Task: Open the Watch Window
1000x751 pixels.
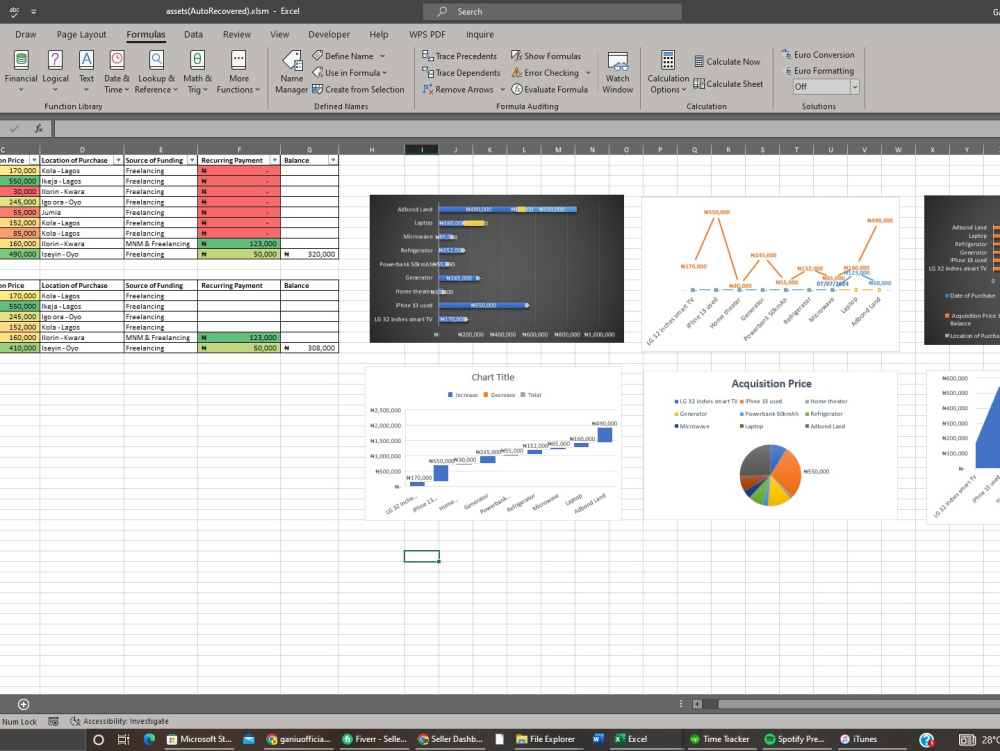Action: coord(617,72)
